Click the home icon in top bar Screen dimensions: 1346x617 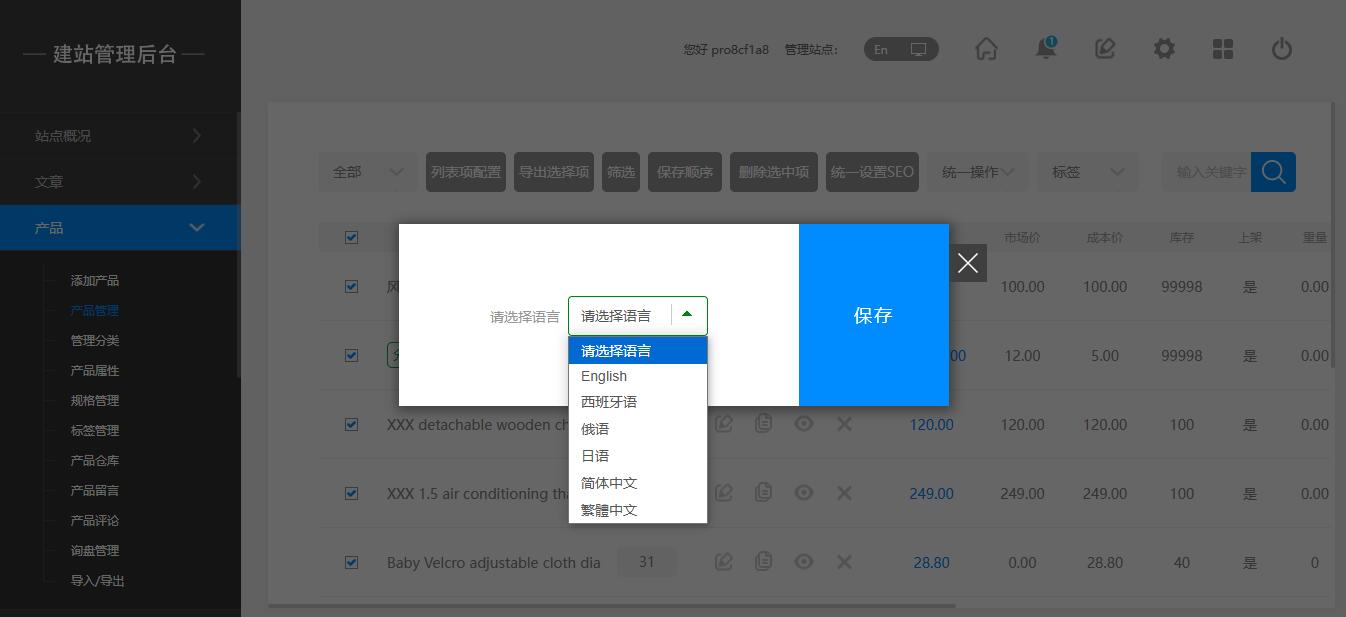point(986,49)
